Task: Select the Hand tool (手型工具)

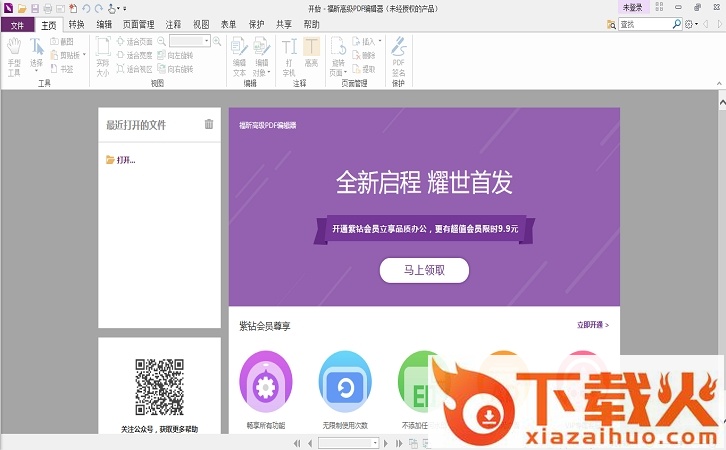Action: pyautogui.click(x=14, y=57)
